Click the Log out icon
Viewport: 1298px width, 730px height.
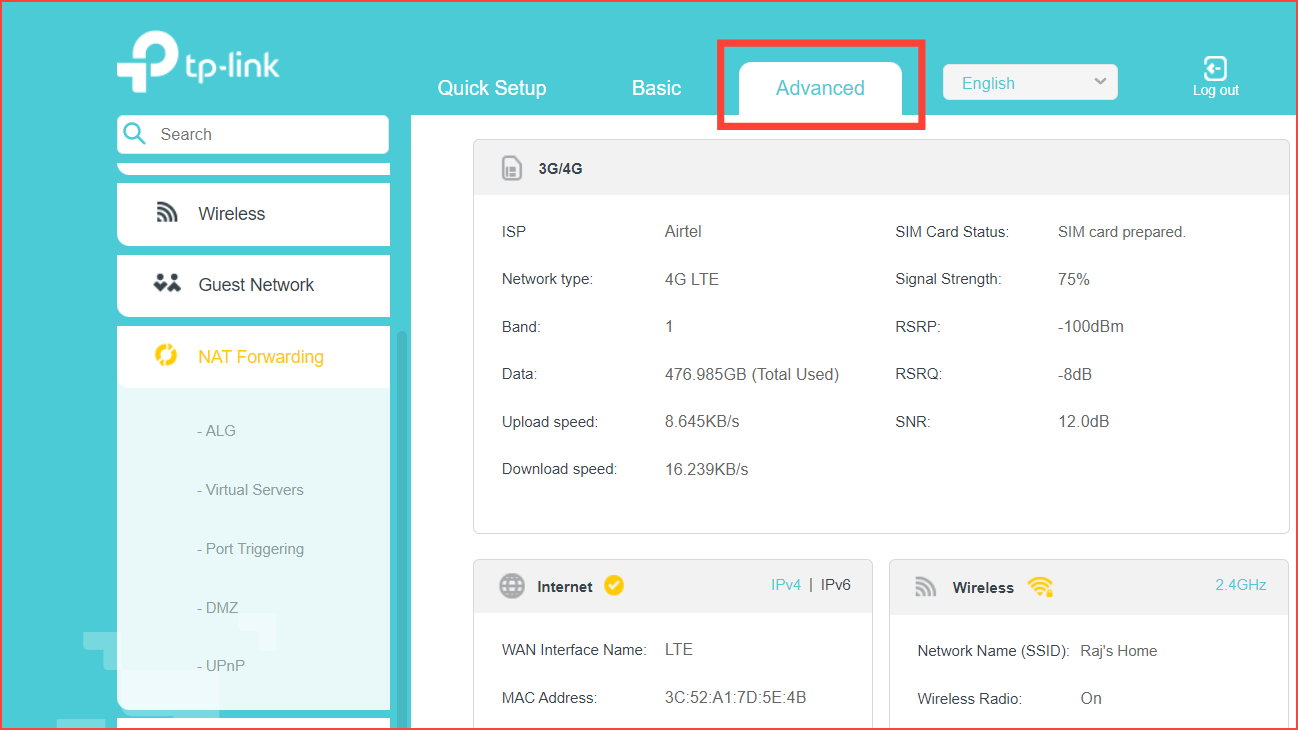pyautogui.click(x=1215, y=70)
